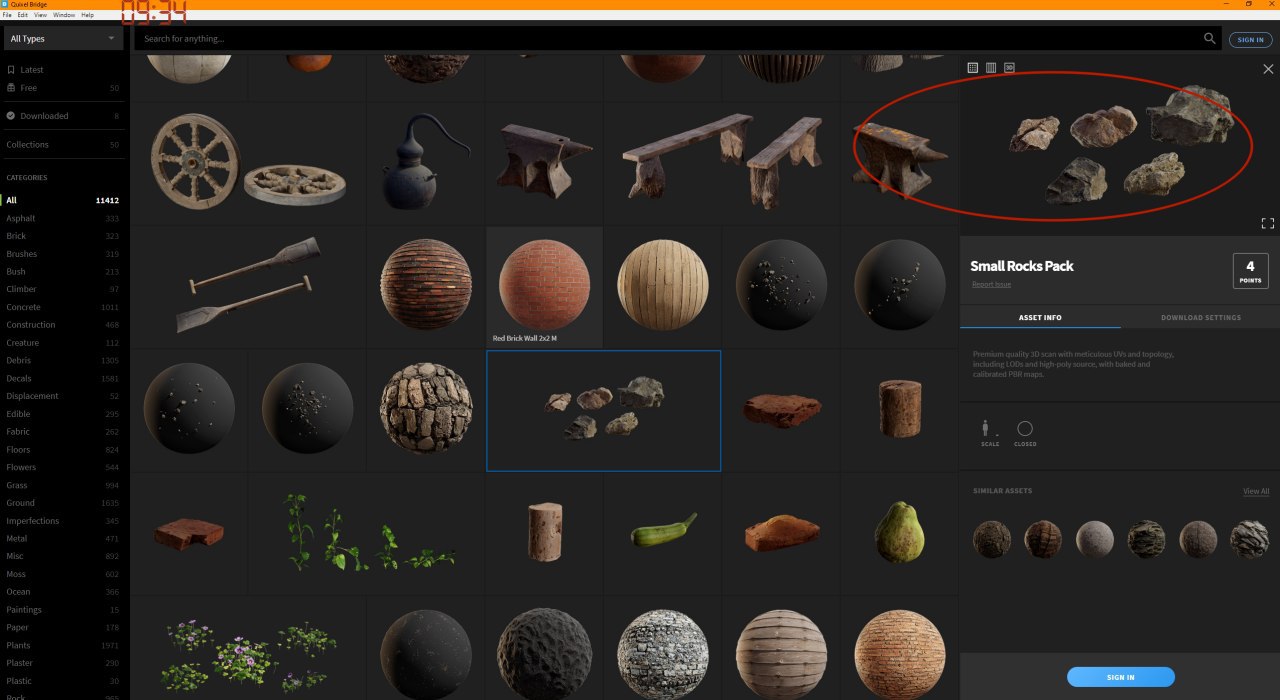The width and height of the screenshot is (1280, 700).
Task: Select the Asphalt category
Action: [63, 218]
